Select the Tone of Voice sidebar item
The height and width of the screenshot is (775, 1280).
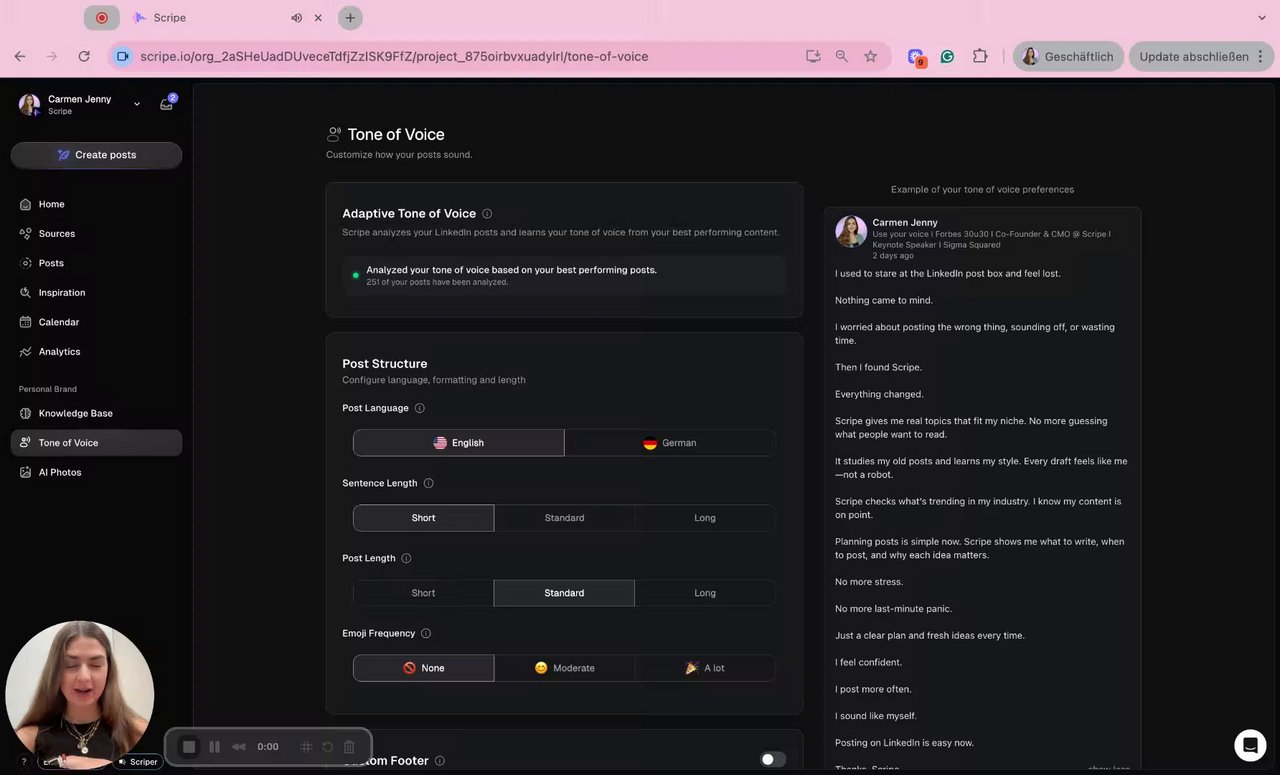(x=96, y=443)
